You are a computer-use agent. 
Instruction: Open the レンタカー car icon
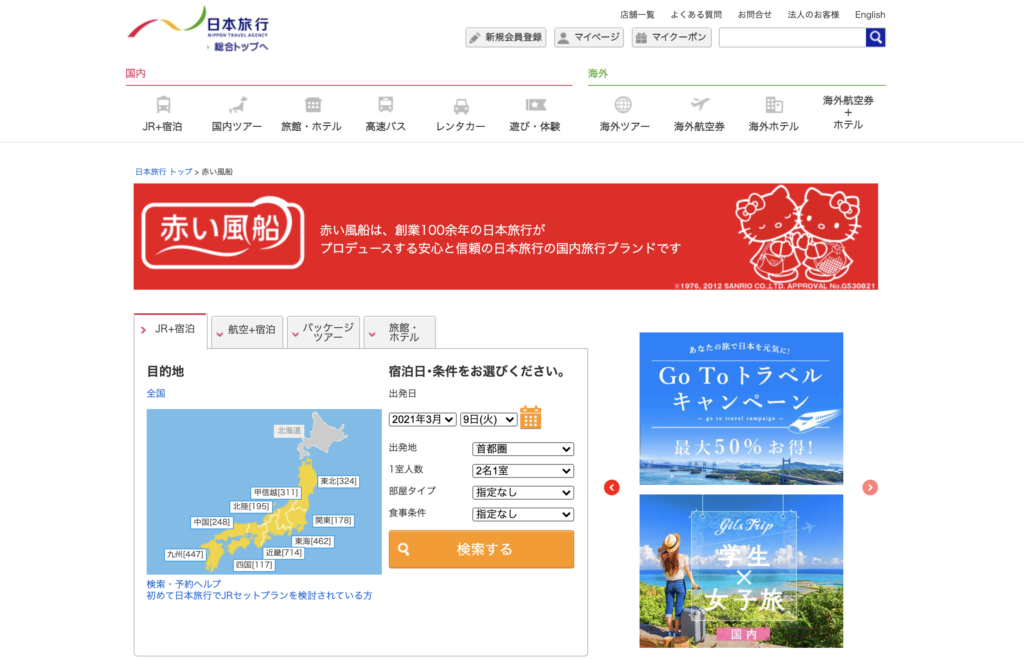tap(461, 106)
